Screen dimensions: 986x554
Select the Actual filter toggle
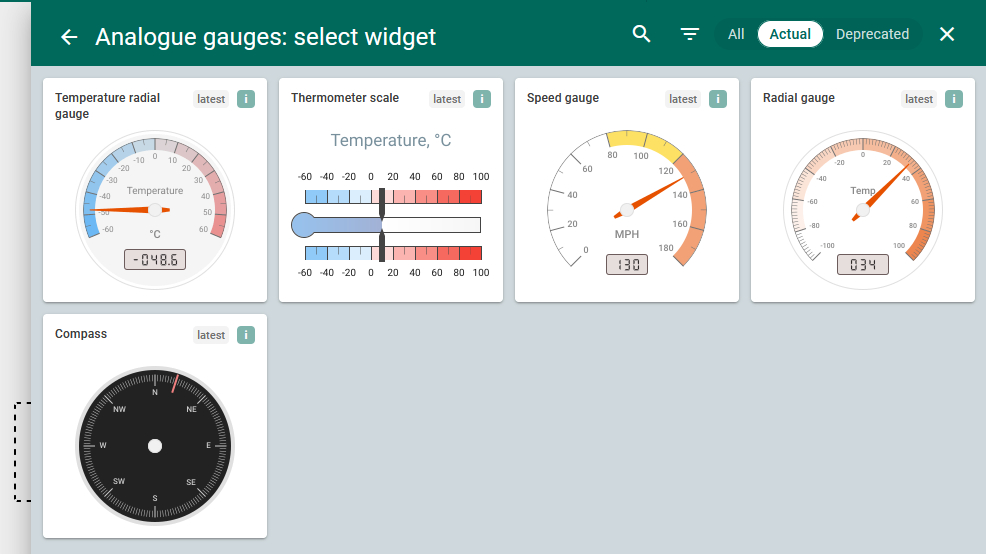790,34
